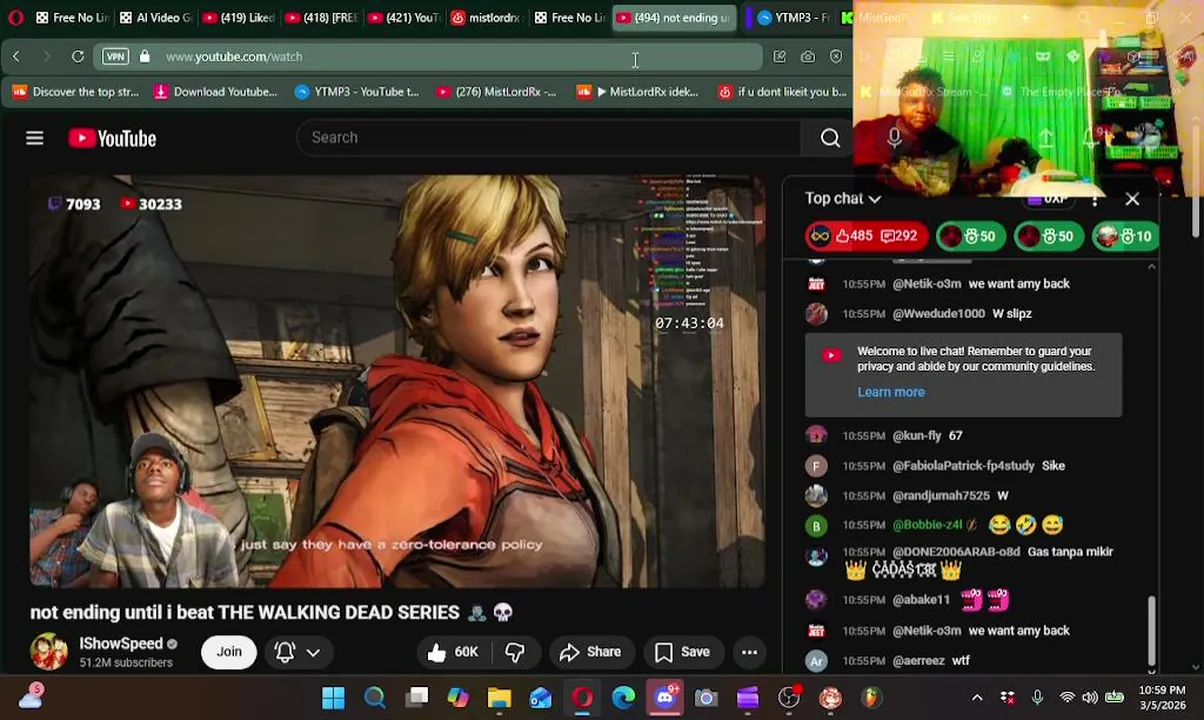Toggle the notification bell for IShowSpeed
The height and width of the screenshot is (720, 1204).
pyautogui.click(x=284, y=652)
